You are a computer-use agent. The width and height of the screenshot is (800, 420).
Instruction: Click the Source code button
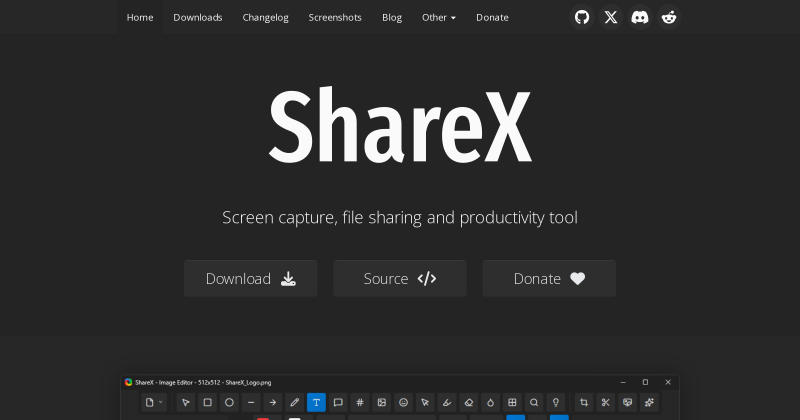[400, 279]
